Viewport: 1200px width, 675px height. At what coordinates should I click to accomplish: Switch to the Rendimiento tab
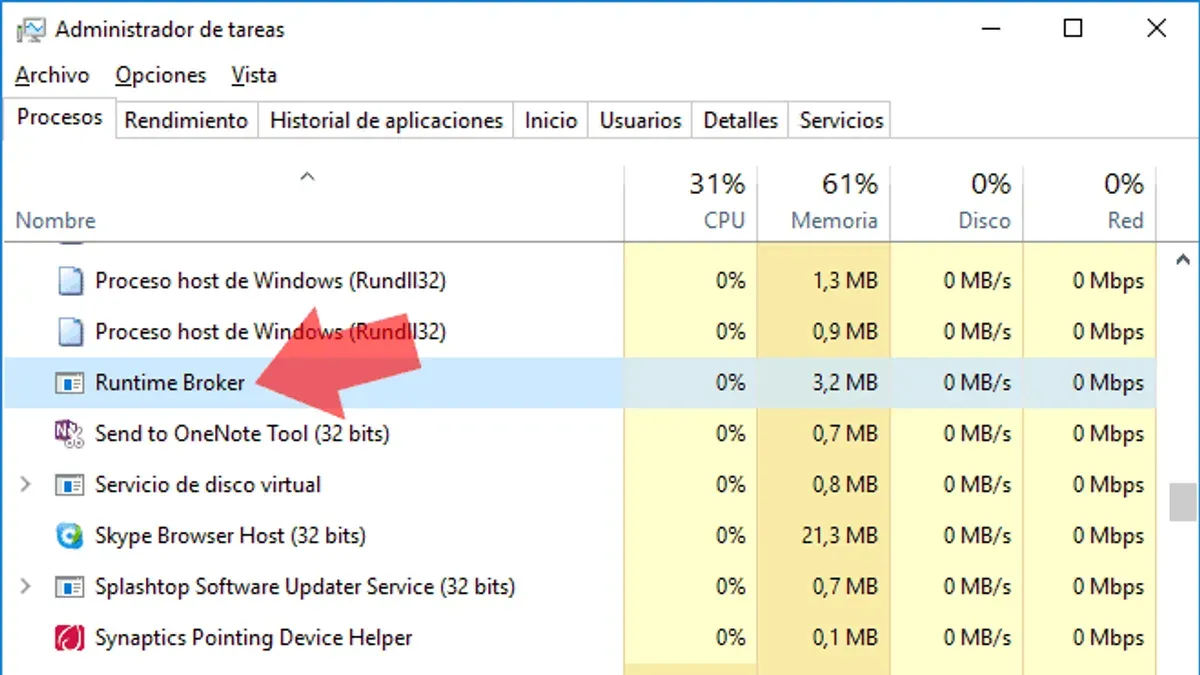click(186, 121)
